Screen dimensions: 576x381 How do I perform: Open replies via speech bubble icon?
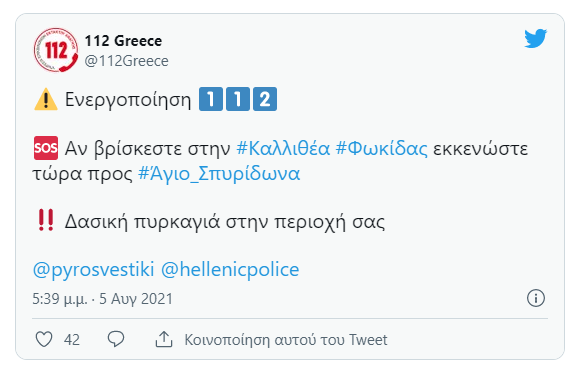[116, 339]
